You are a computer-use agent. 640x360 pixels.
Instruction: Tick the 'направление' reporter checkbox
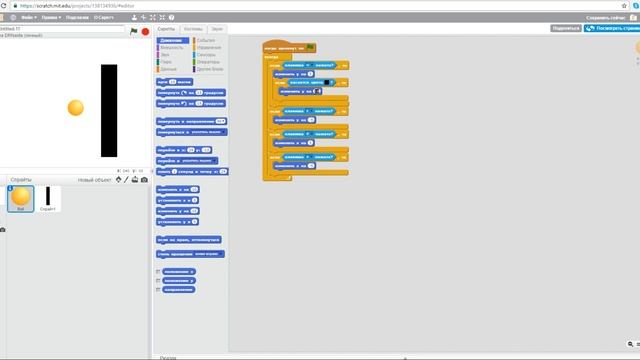tap(158, 290)
